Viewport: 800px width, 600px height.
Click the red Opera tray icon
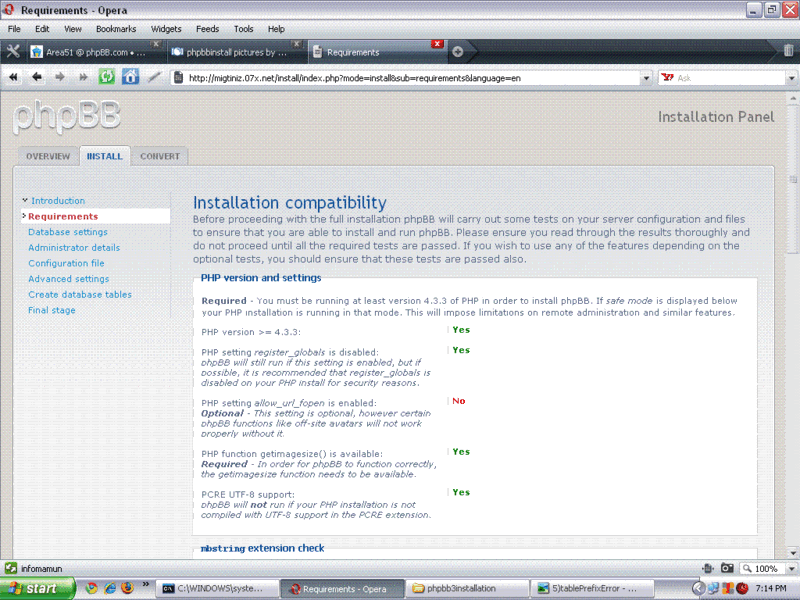(742, 588)
